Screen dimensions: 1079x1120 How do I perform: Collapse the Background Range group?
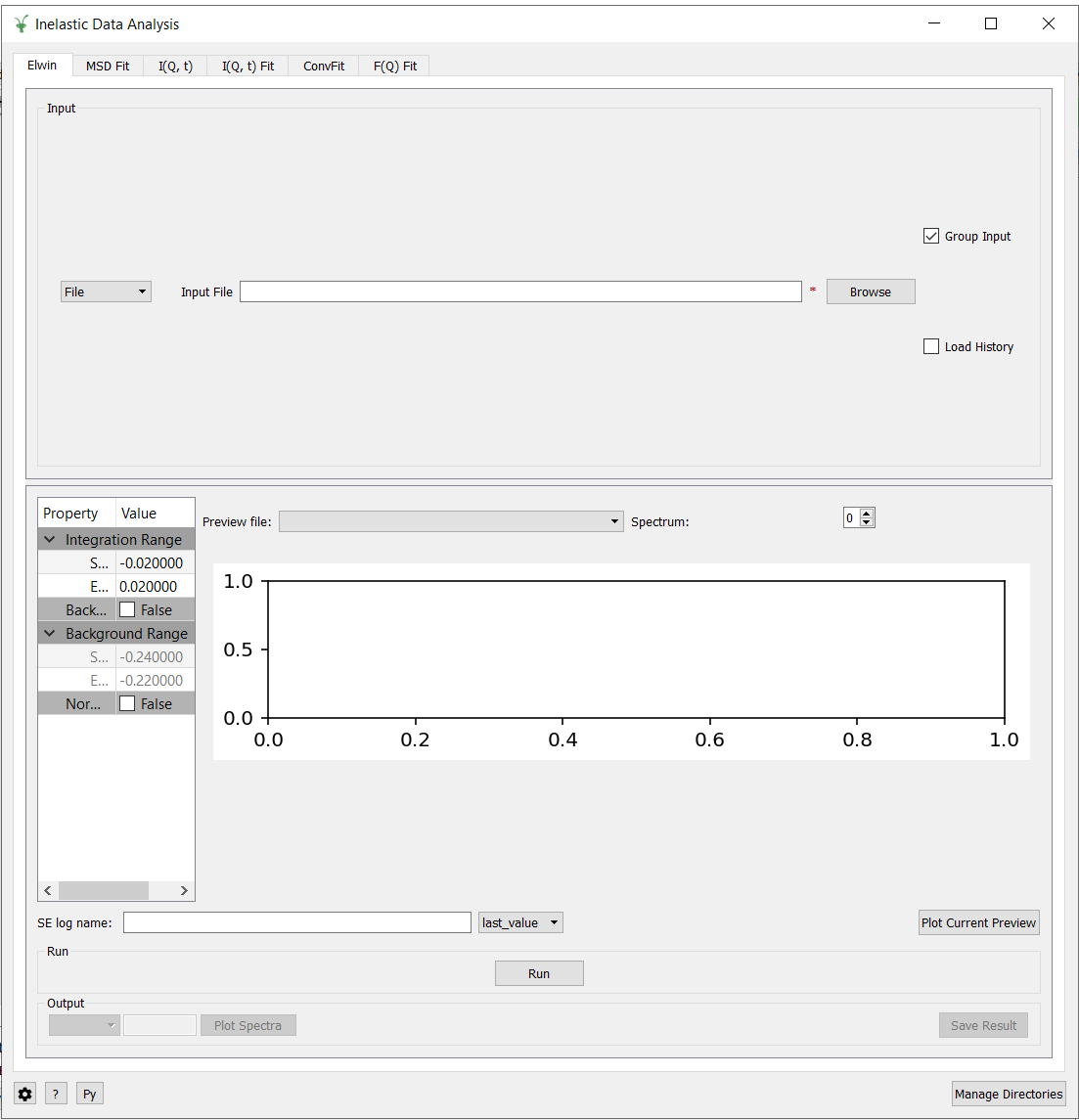pos(50,633)
